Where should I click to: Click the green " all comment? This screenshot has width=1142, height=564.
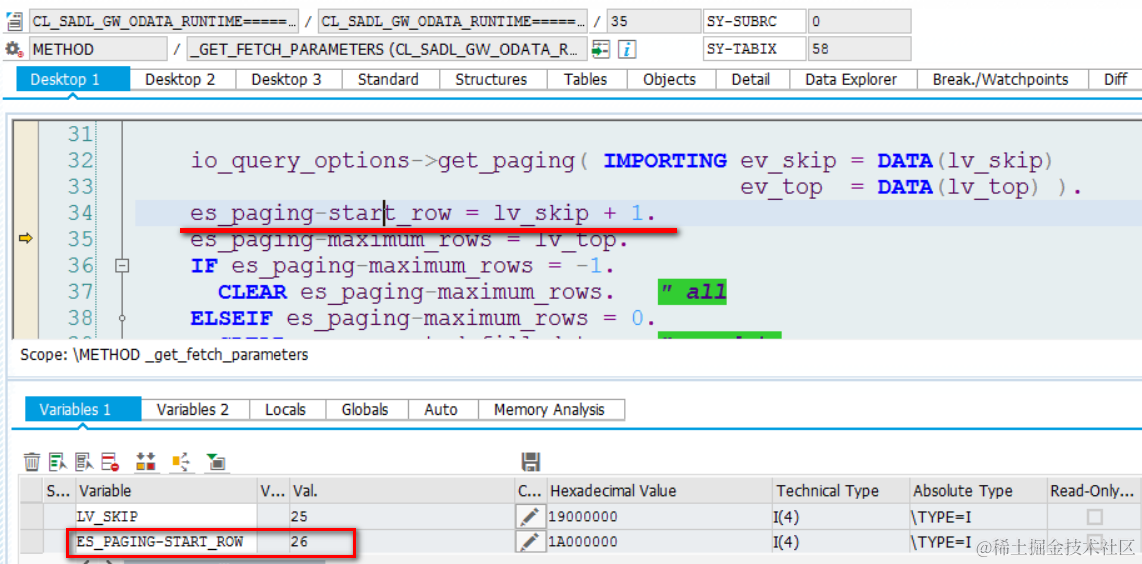(x=692, y=292)
